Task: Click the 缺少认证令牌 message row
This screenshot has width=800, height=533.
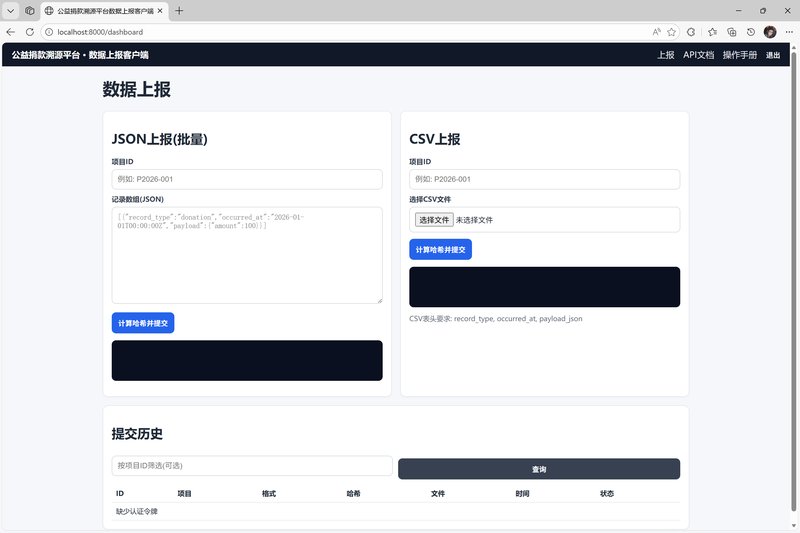Action: coord(396,511)
